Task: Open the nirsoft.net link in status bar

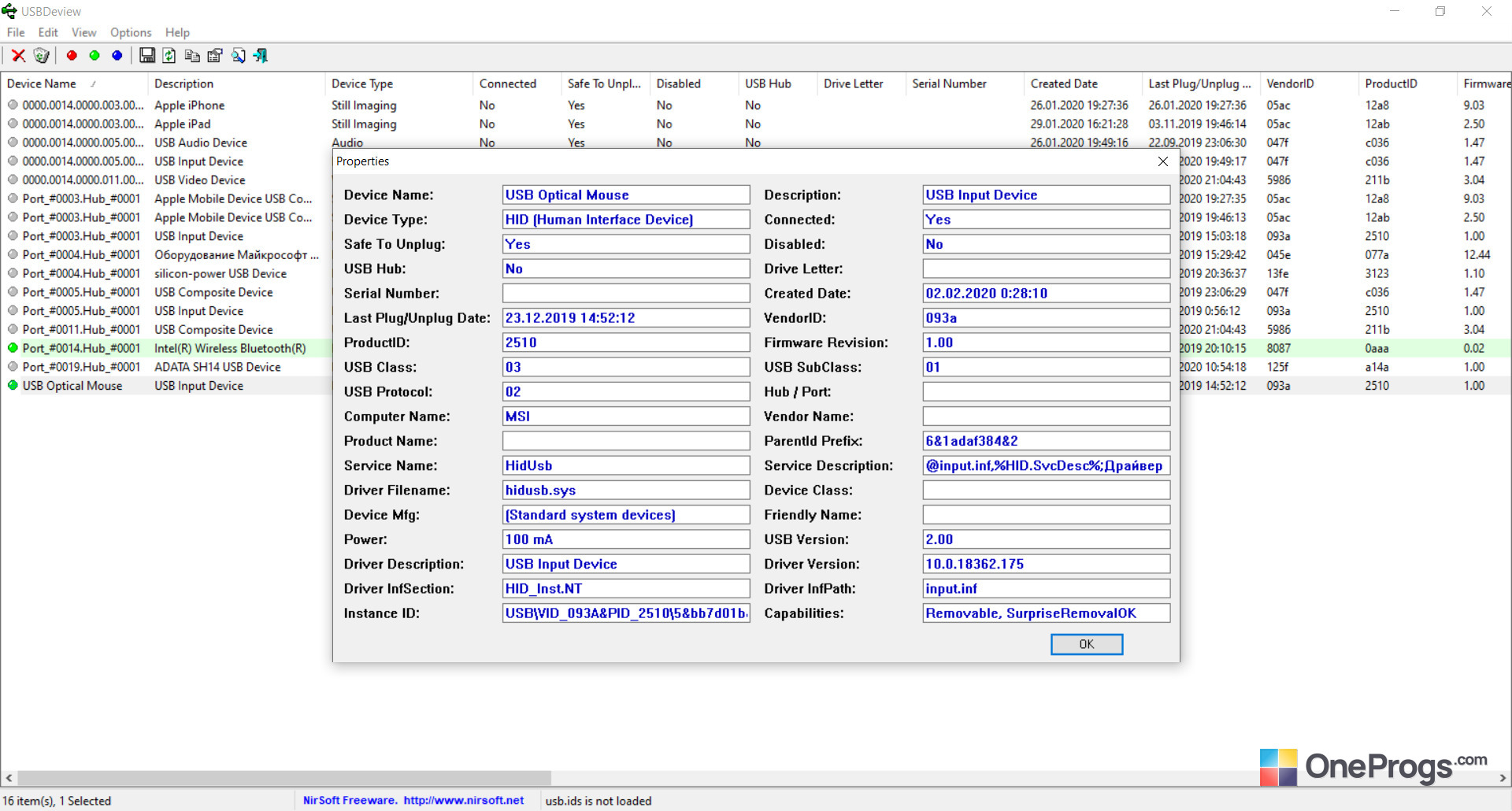Action: click(464, 801)
